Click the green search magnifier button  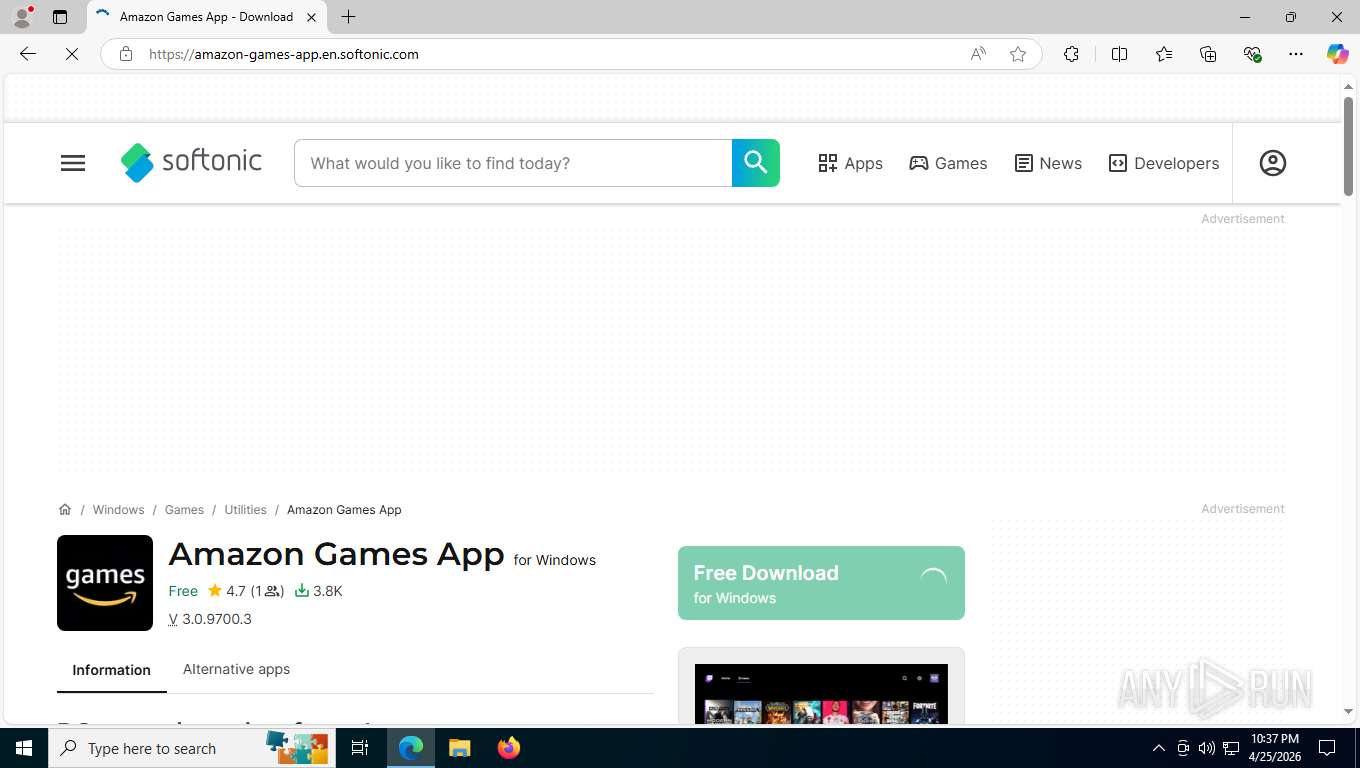pyautogui.click(x=756, y=163)
